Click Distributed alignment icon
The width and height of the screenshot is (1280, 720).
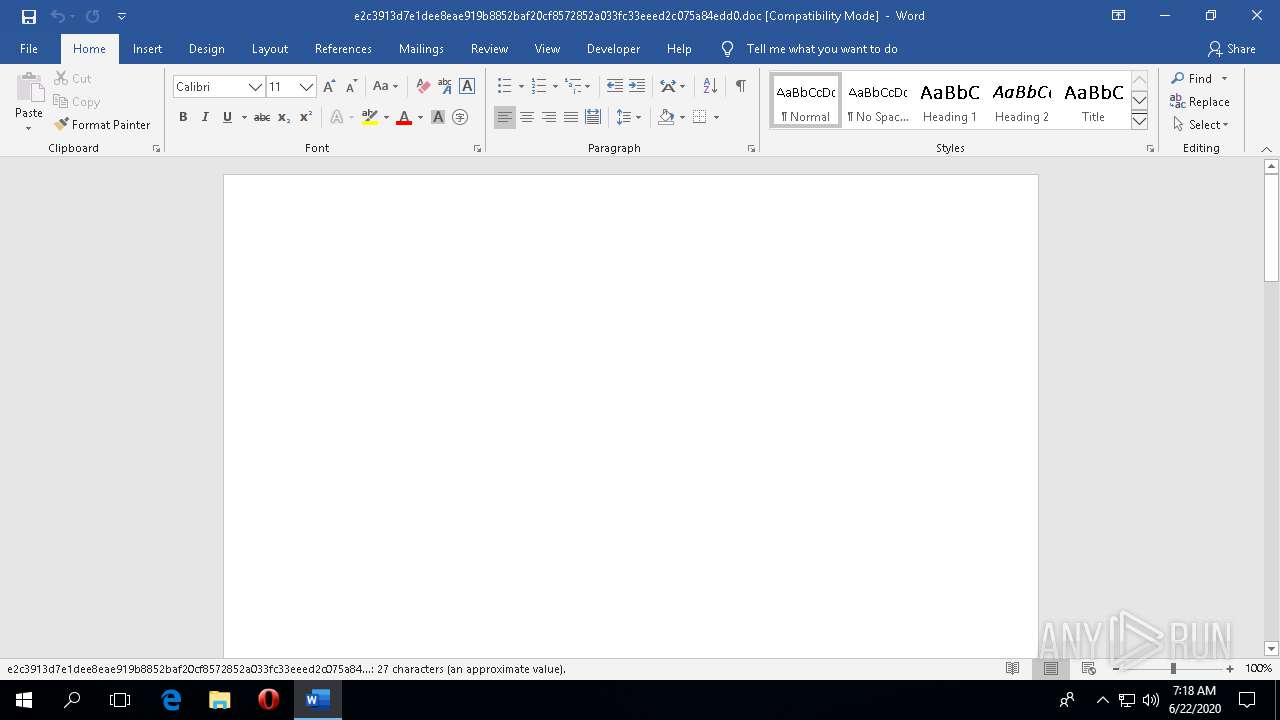click(593, 117)
